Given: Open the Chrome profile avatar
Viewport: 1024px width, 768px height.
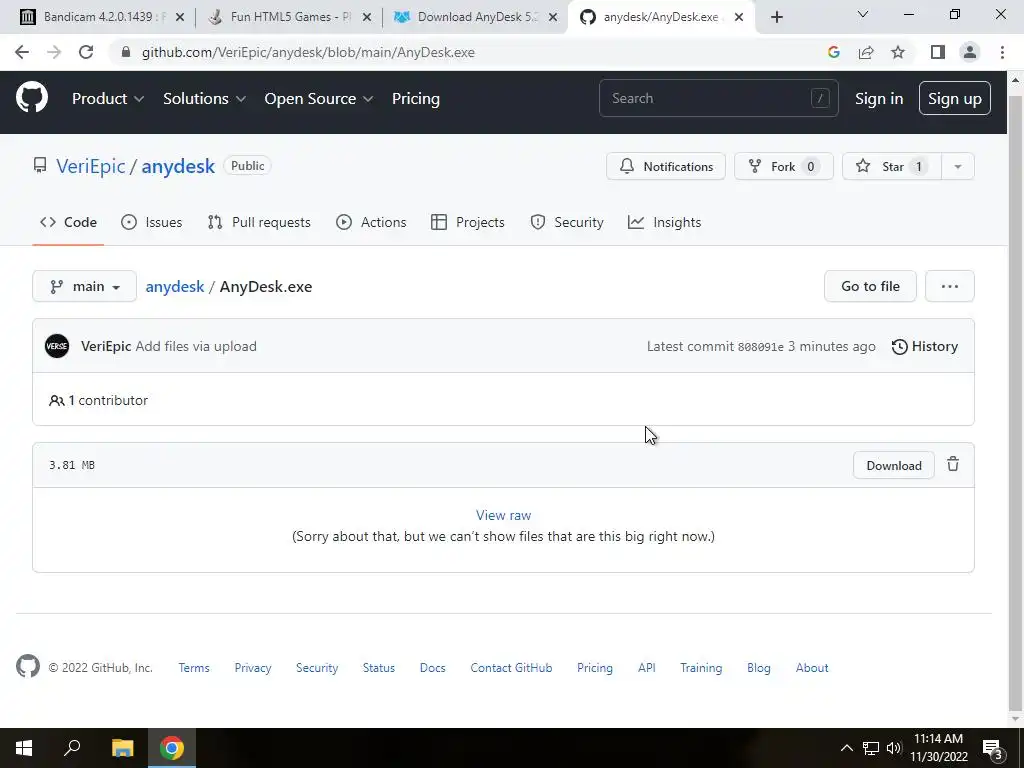Looking at the screenshot, I should pyautogui.click(x=970, y=52).
